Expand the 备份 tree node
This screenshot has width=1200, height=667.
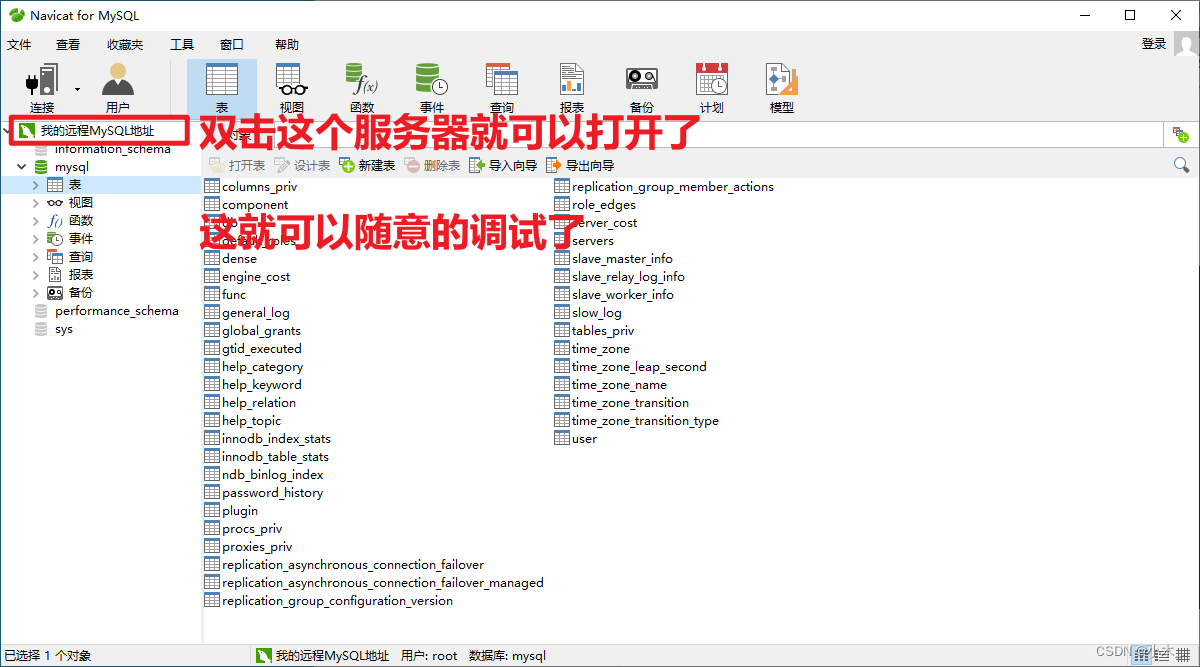click(x=37, y=293)
